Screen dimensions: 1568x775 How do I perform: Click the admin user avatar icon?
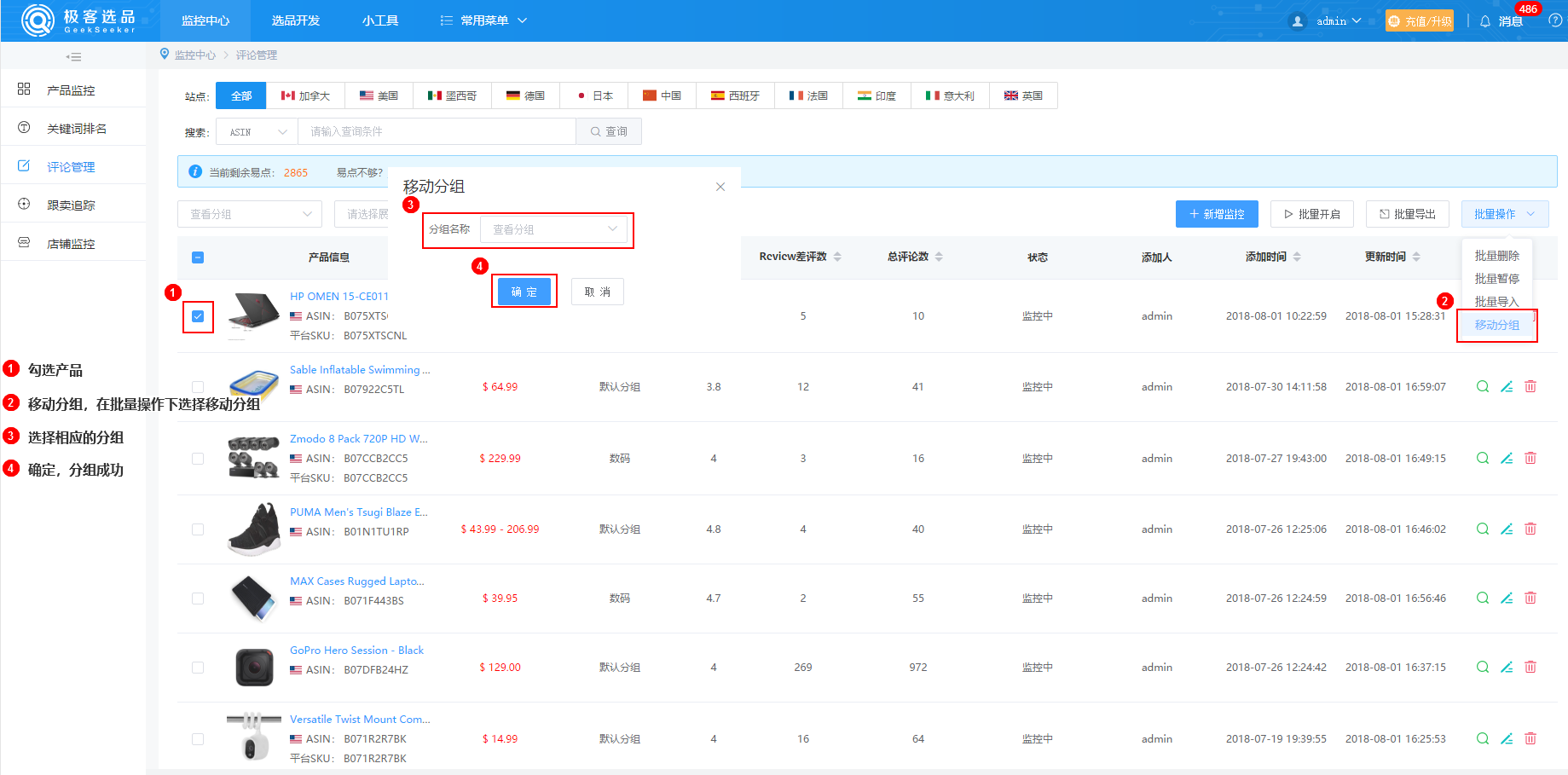tap(1298, 21)
